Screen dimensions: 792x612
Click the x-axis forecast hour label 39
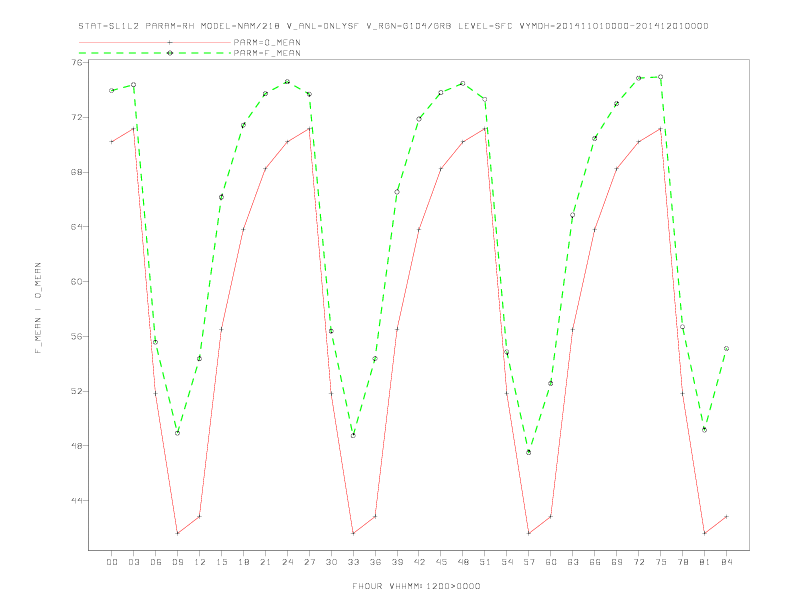tap(397, 562)
